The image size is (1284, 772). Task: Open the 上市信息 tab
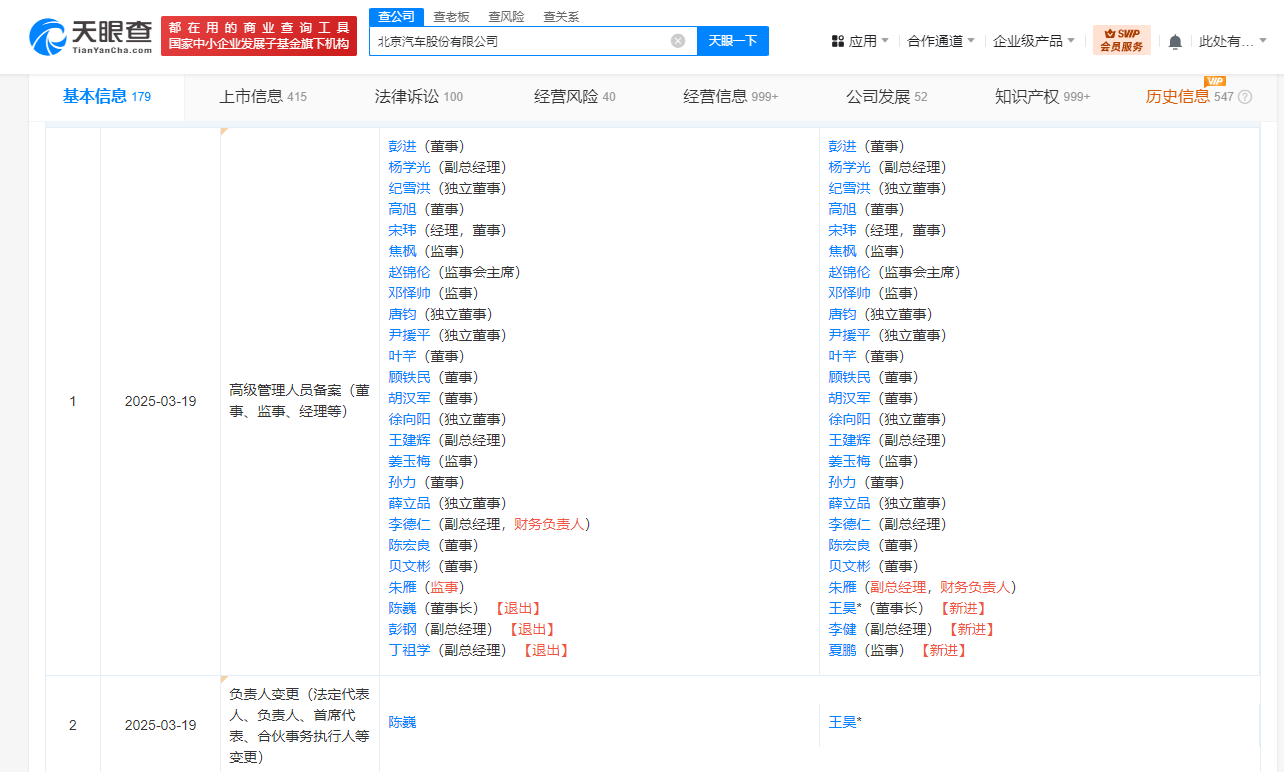(263, 97)
